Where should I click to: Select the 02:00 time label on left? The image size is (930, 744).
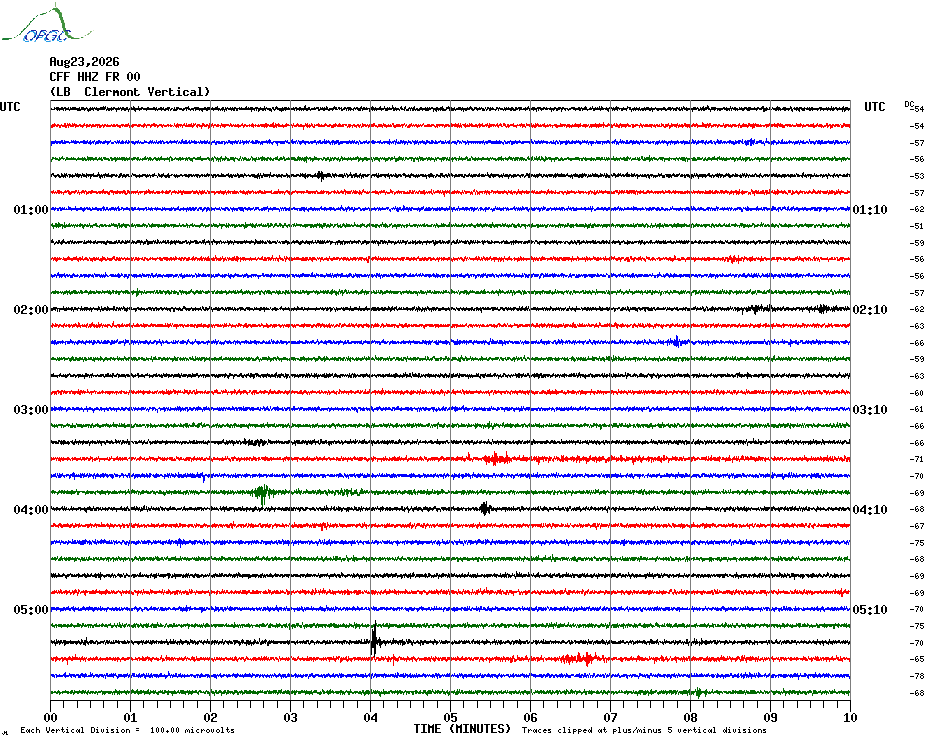point(31,310)
